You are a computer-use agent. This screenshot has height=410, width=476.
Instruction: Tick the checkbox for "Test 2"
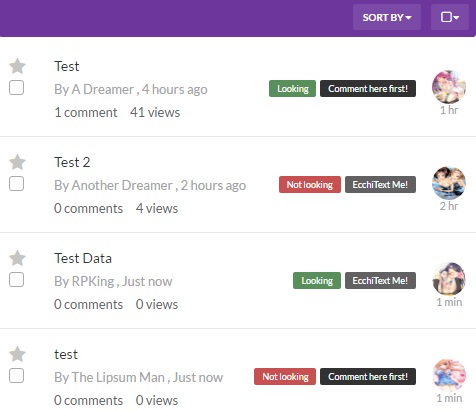[x=16, y=184]
